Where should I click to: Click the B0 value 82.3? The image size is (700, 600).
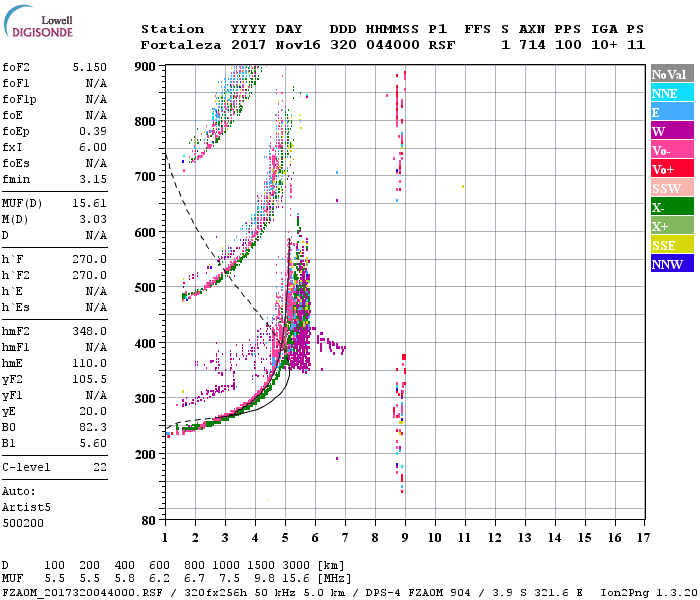click(93, 427)
